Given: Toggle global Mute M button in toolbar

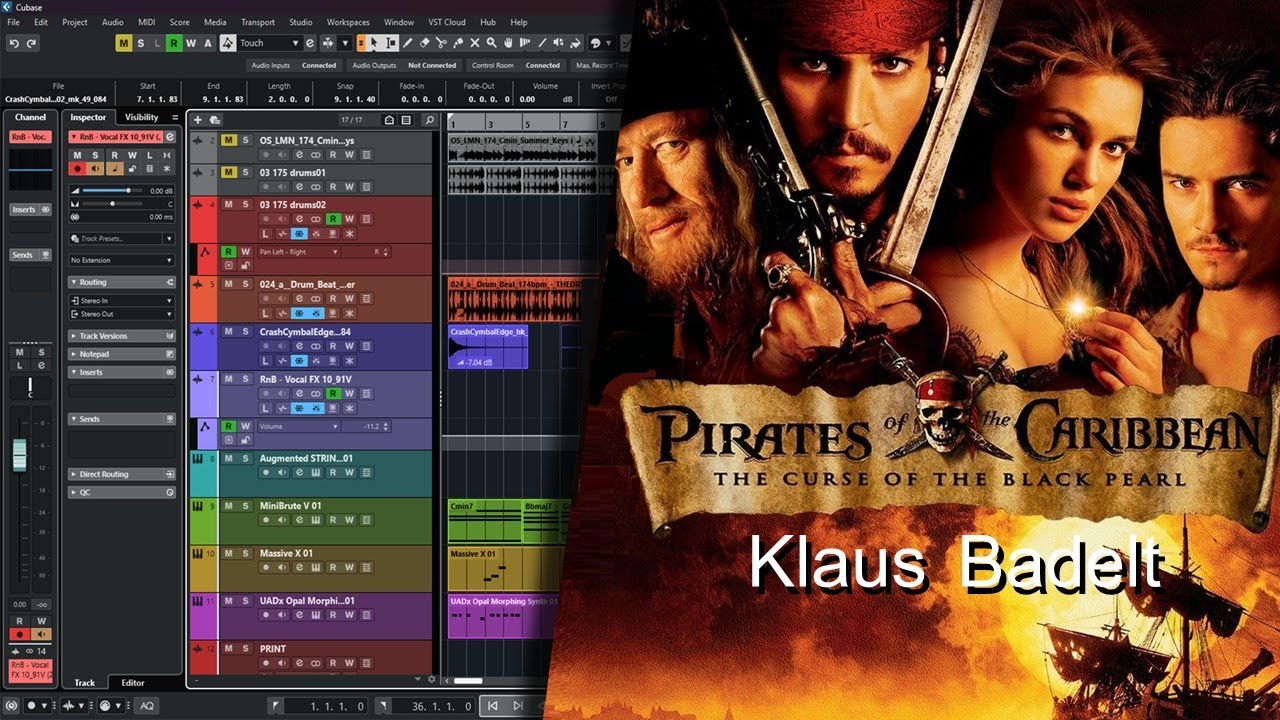Looking at the screenshot, I should point(124,43).
